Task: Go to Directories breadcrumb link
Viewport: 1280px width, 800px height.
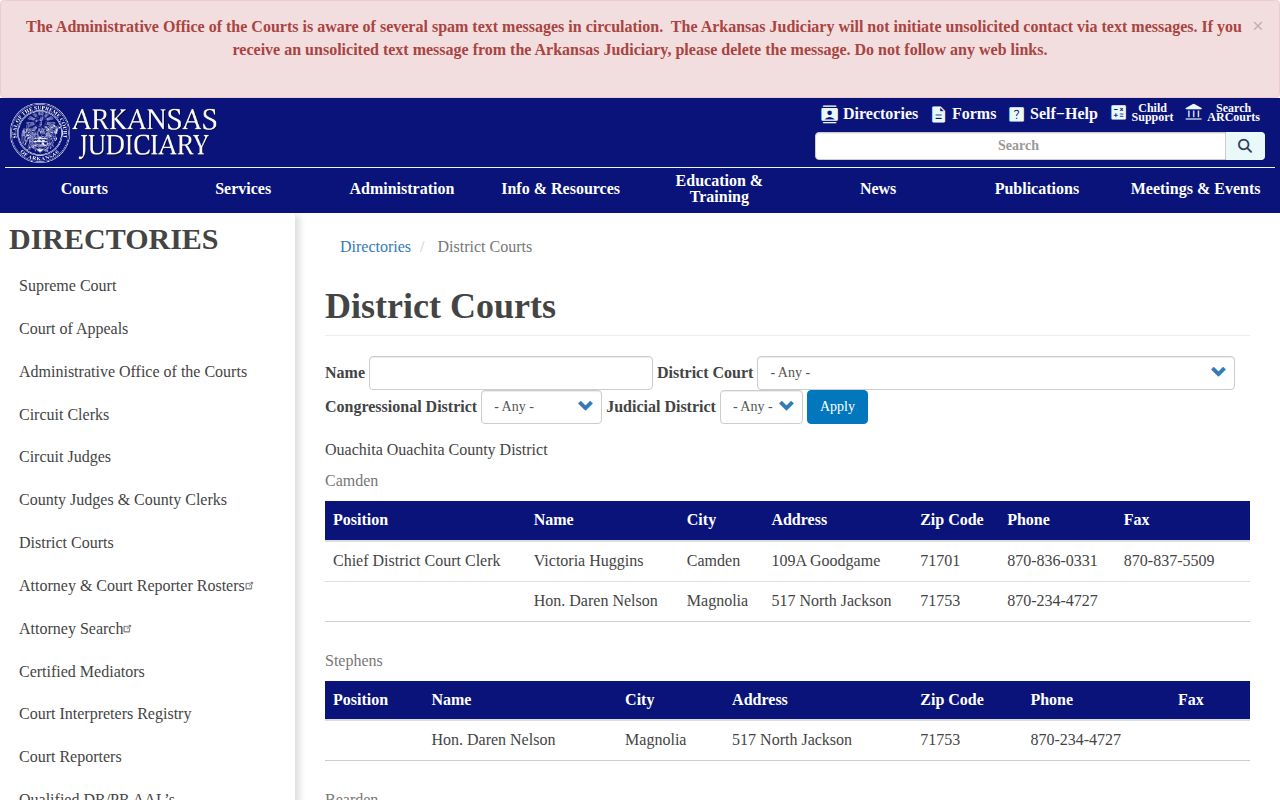Action: point(375,247)
